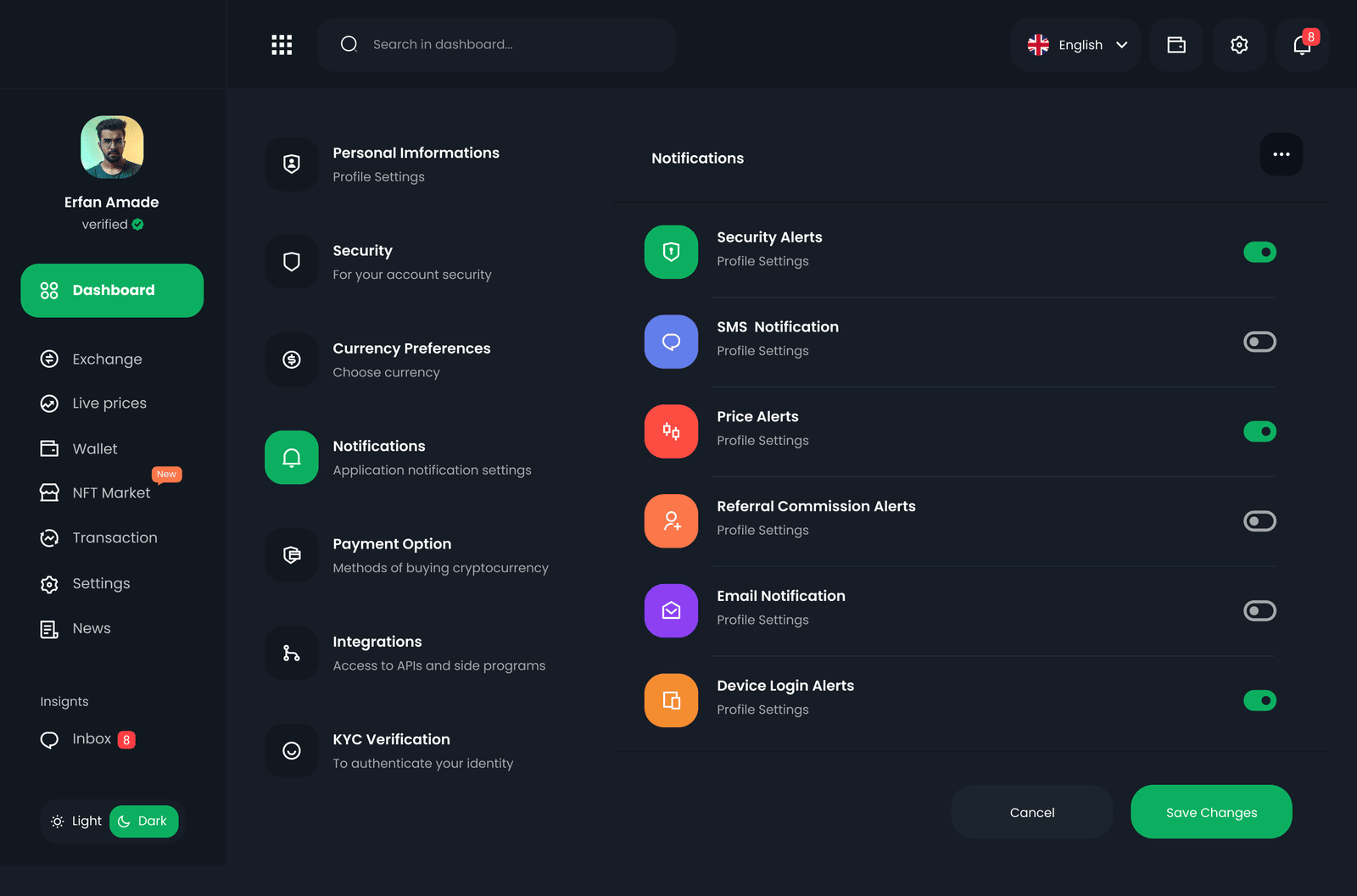1357x896 pixels.
Task: Switch theme to Light mode
Action: (76, 821)
